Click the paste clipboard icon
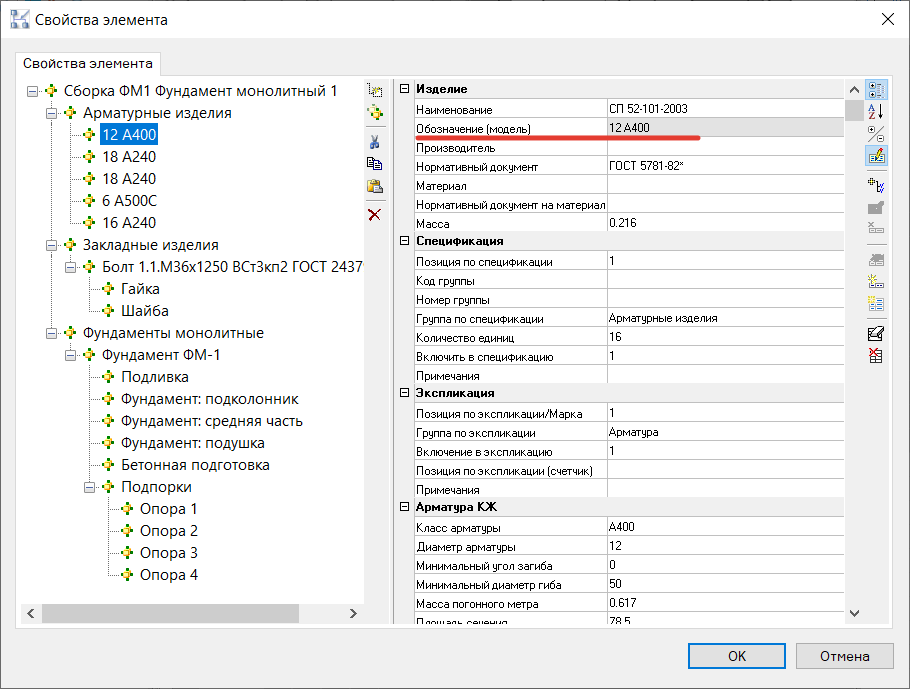The height and width of the screenshot is (689, 910). point(375,186)
